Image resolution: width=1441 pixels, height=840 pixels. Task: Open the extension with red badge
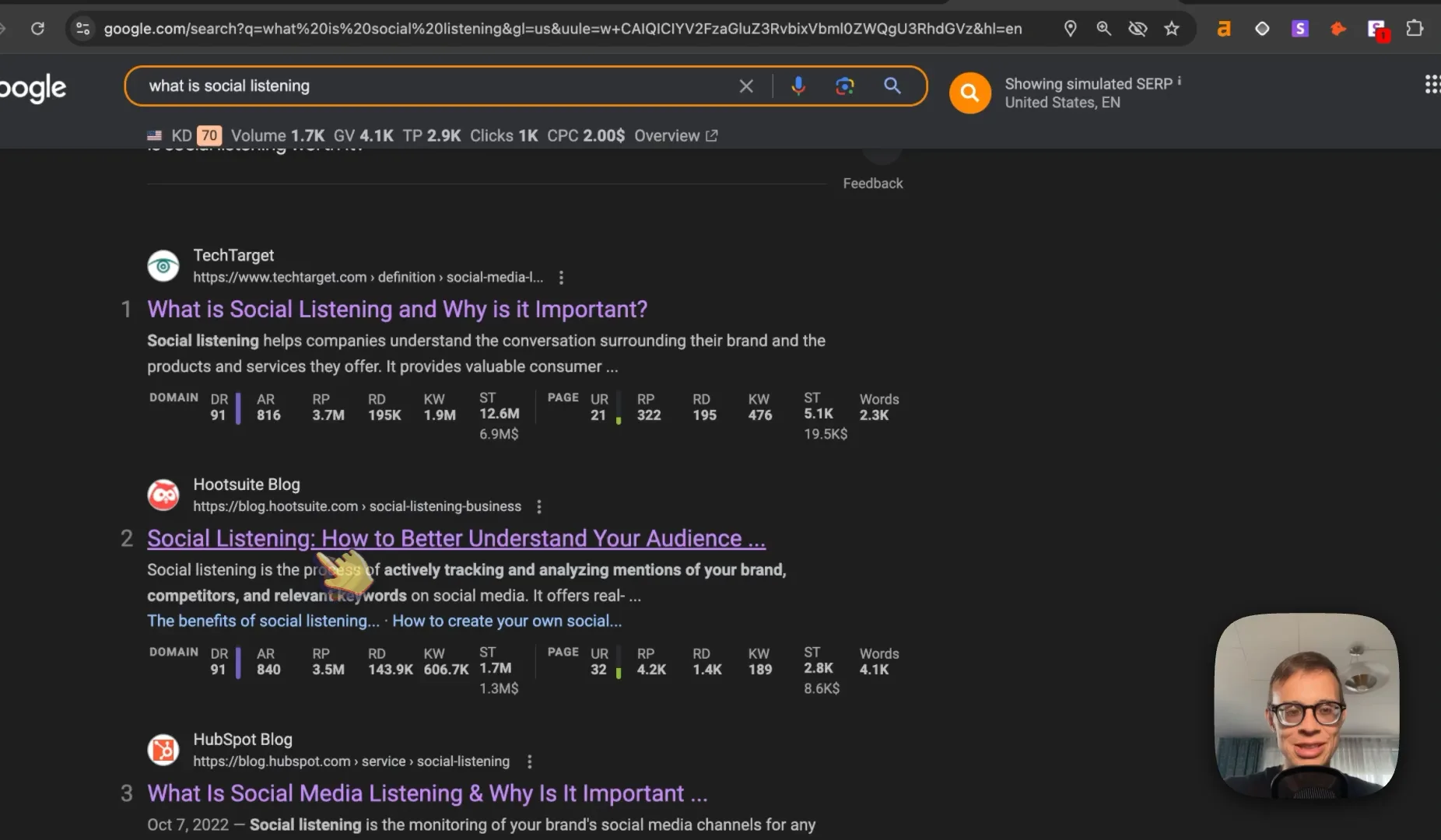pos(1377,30)
